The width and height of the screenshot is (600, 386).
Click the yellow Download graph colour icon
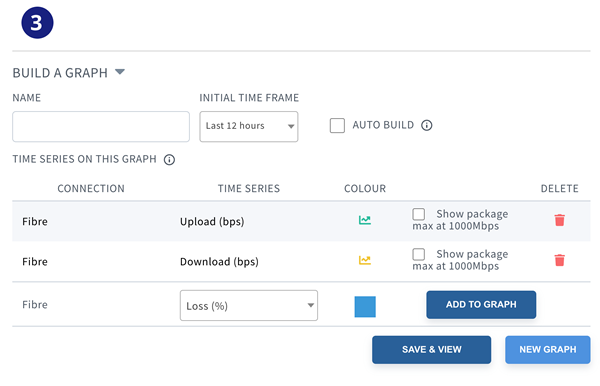[365, 260]
